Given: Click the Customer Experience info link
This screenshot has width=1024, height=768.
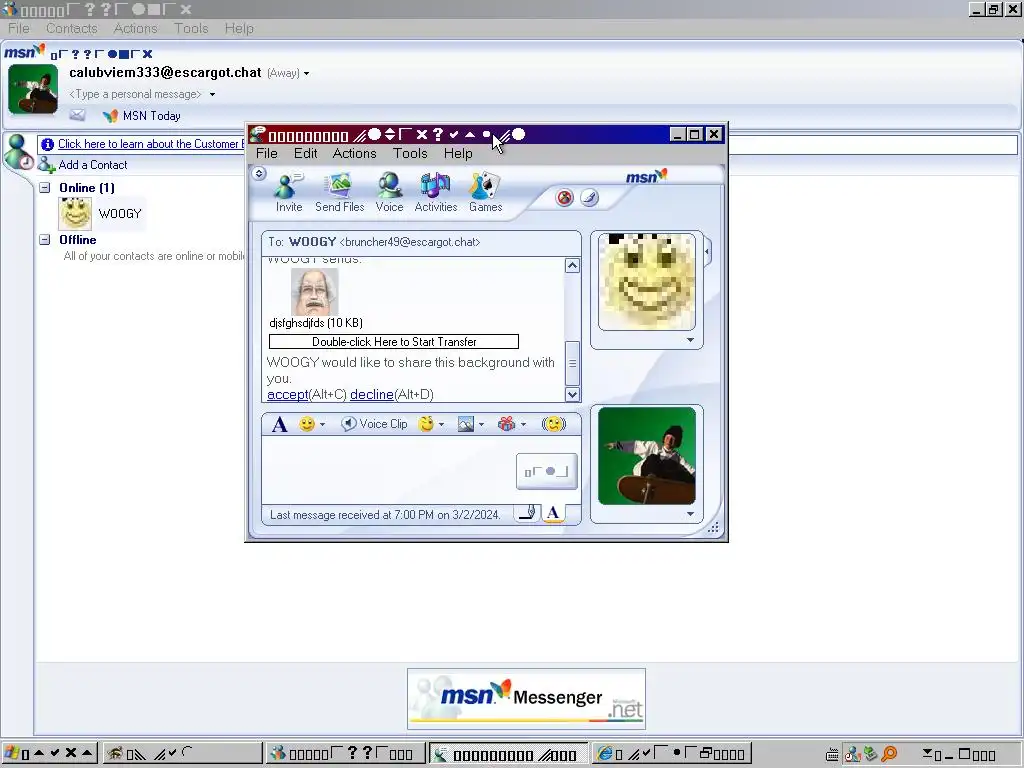Looking at the screenshot, I should 150,144.
